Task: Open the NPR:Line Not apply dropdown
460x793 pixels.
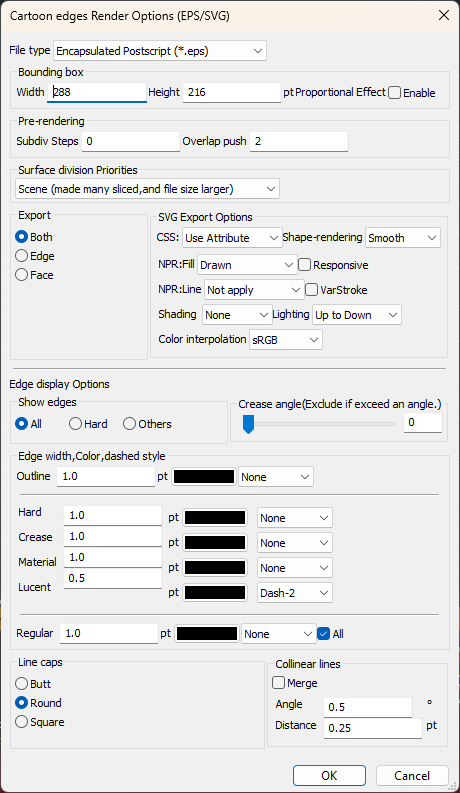Action: (254, 290)
